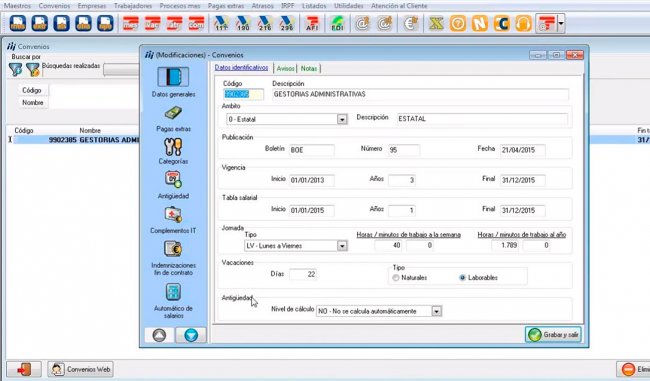650x381 pixels.
Task: Open Antigüedad section in the sidebar
Action: 173,185
